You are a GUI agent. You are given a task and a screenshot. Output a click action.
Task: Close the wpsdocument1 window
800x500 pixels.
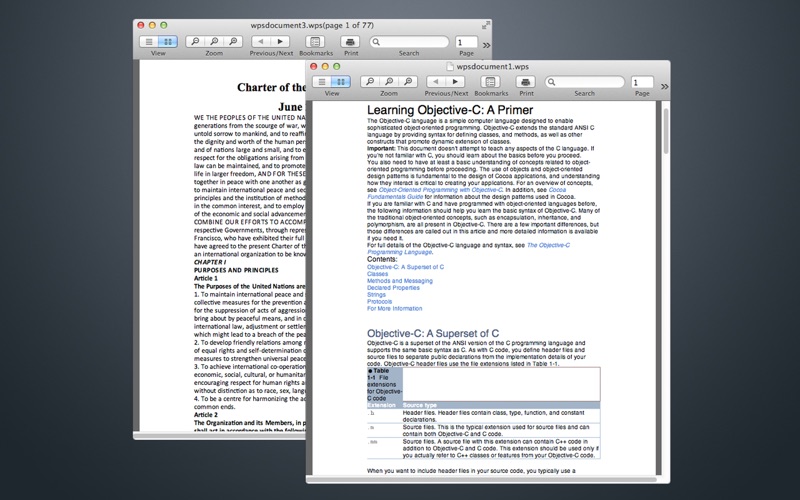click(x=314, y=66)
